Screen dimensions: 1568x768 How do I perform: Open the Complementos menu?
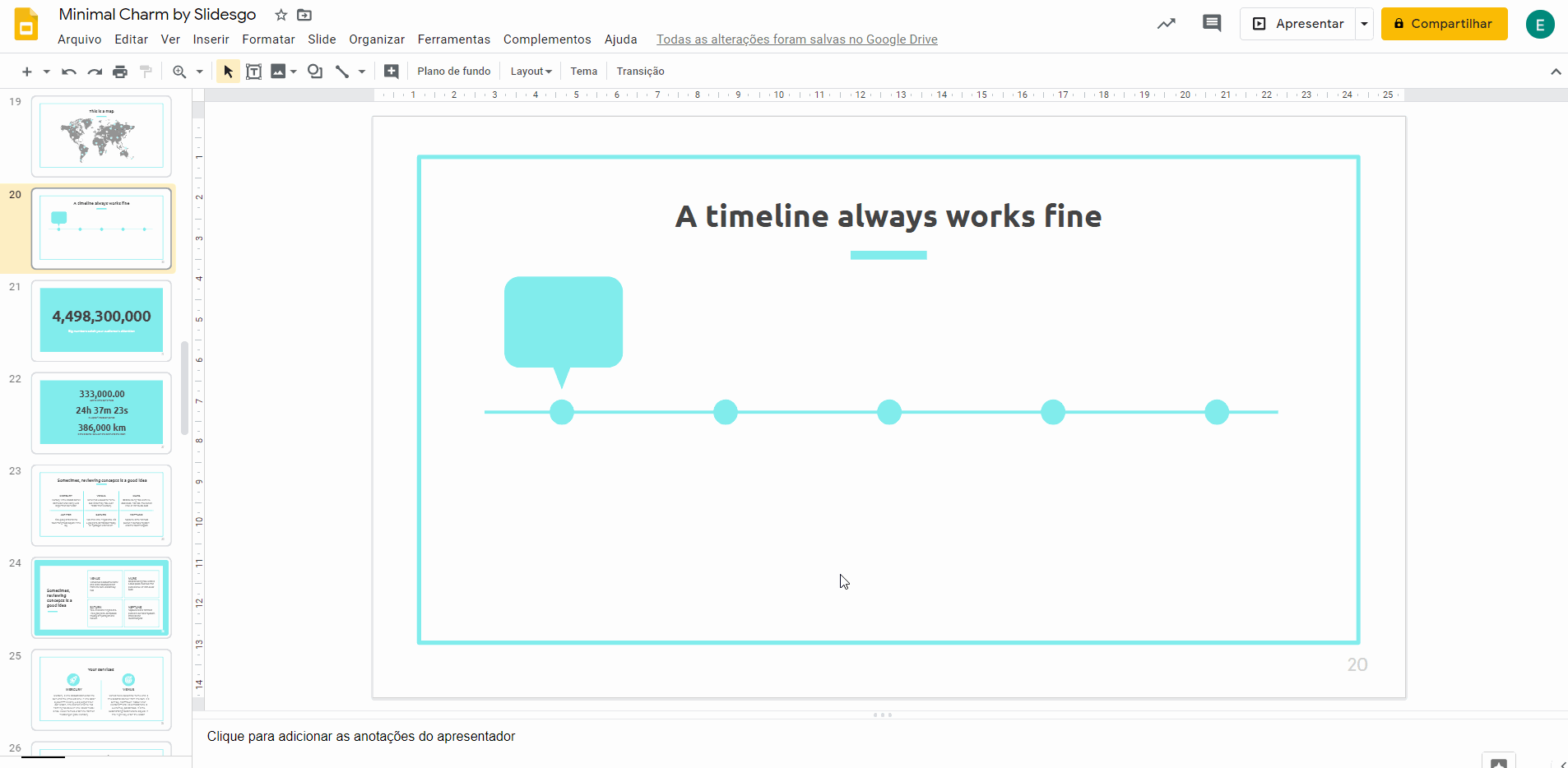pos(547,39)
